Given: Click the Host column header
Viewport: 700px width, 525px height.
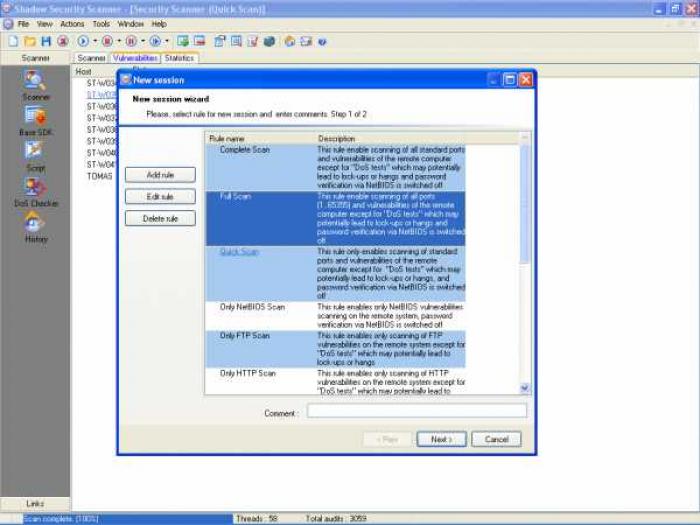Looking at the screenshot, I should [x=83, y=71].
